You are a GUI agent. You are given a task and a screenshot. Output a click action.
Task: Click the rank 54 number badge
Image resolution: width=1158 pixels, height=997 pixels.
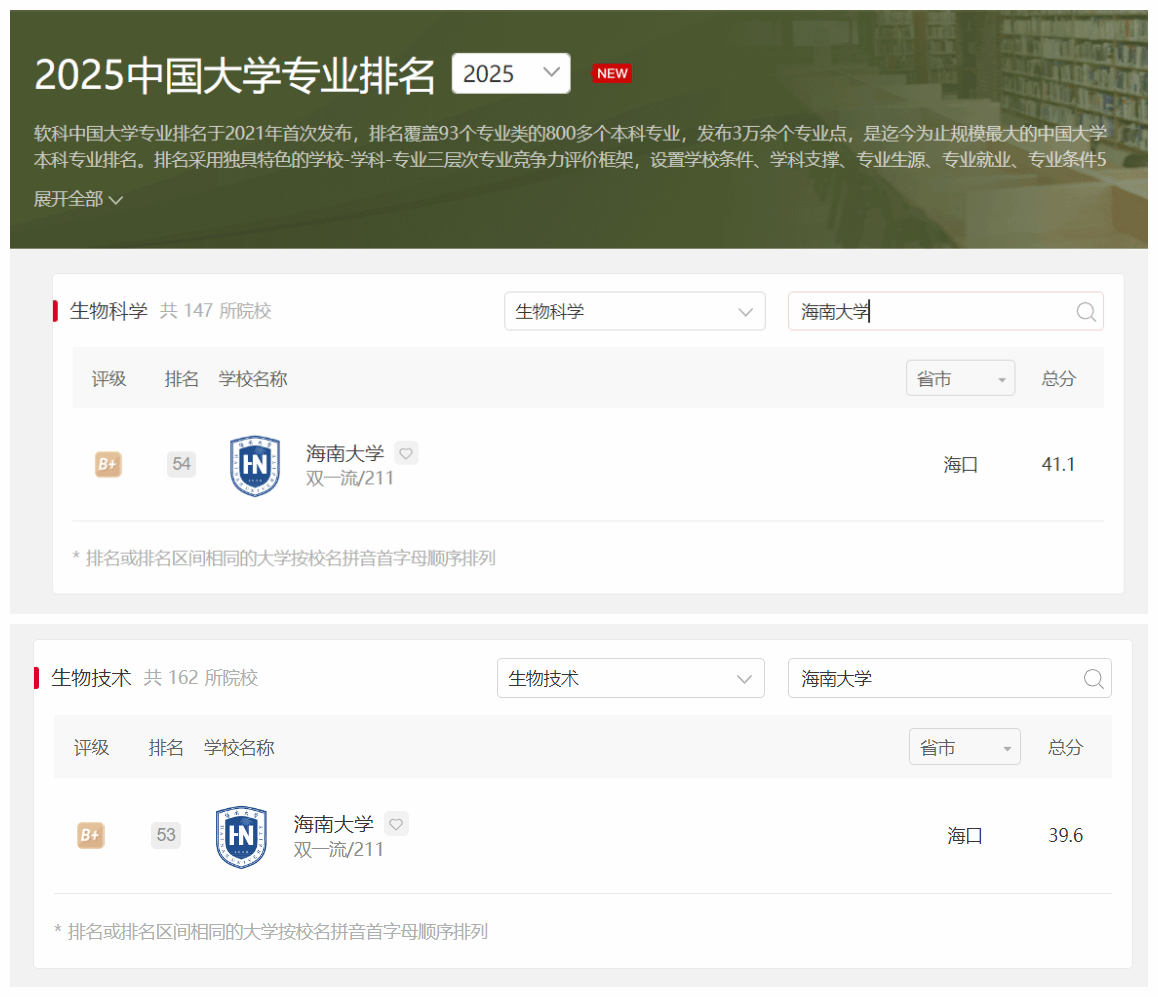tap(181, 464)
